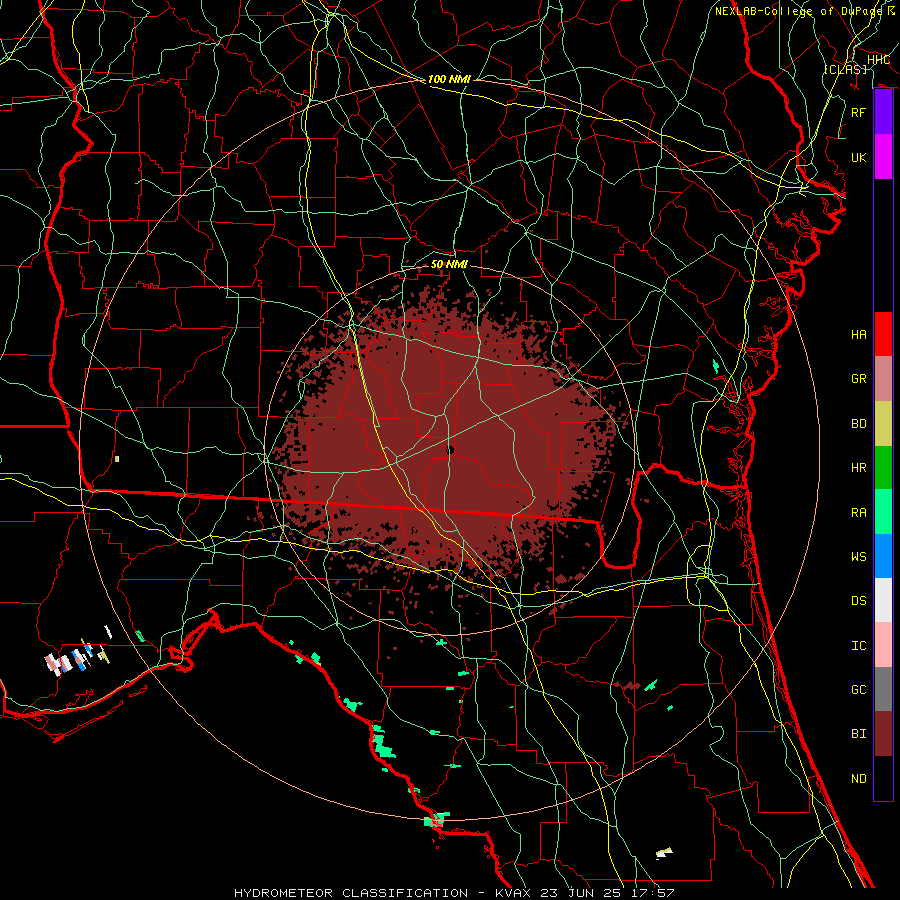Click the GR pink legend swatch

pos(883,379)
